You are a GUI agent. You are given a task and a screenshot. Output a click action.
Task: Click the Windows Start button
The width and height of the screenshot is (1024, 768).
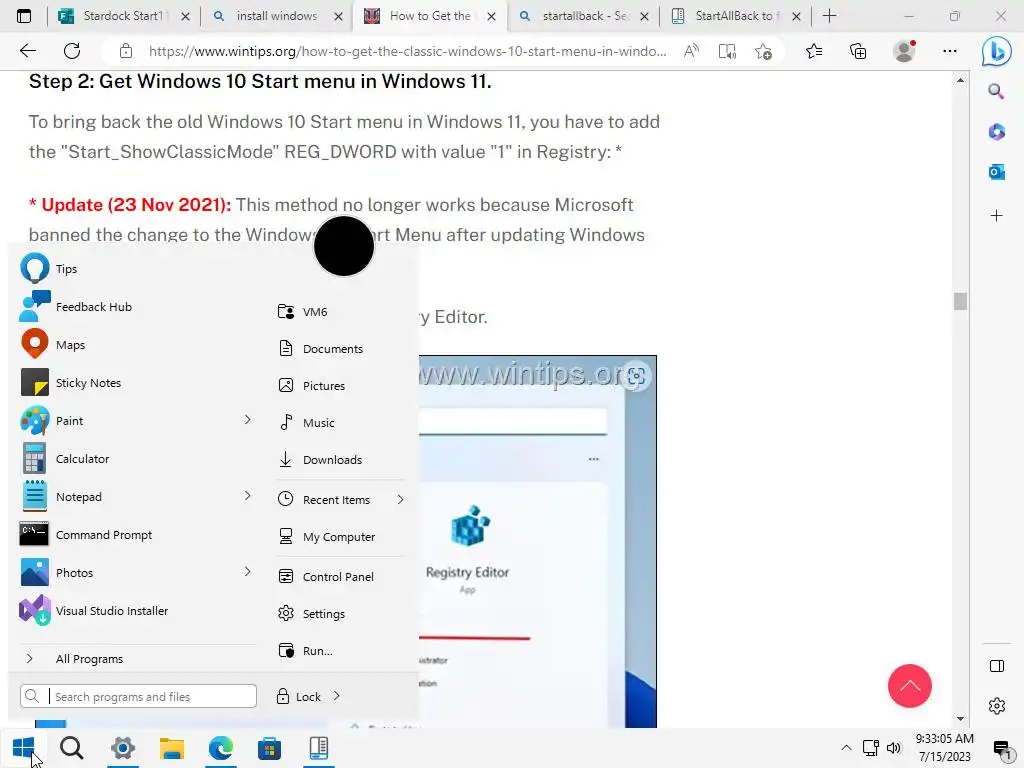24,748
